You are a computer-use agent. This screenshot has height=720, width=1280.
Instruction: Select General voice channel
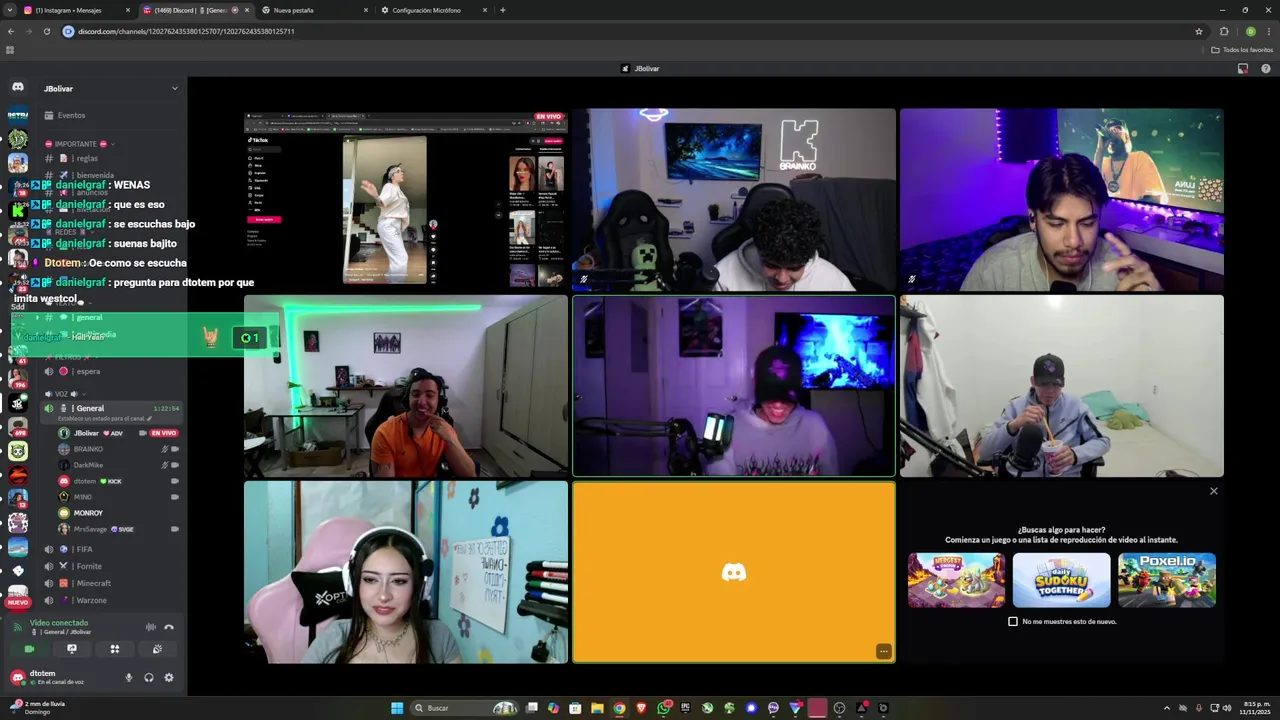pos(110,408)
